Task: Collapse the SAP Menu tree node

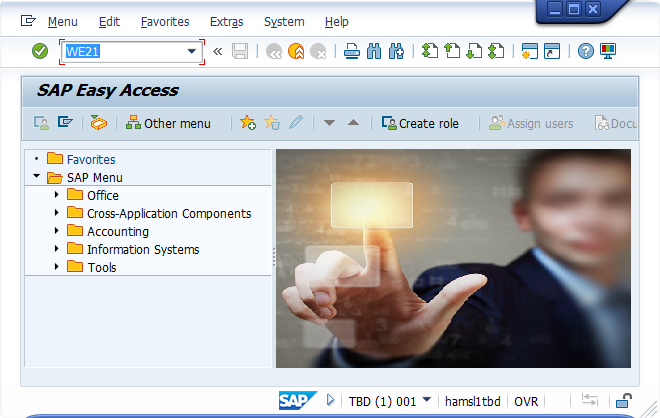Action: 37,177
